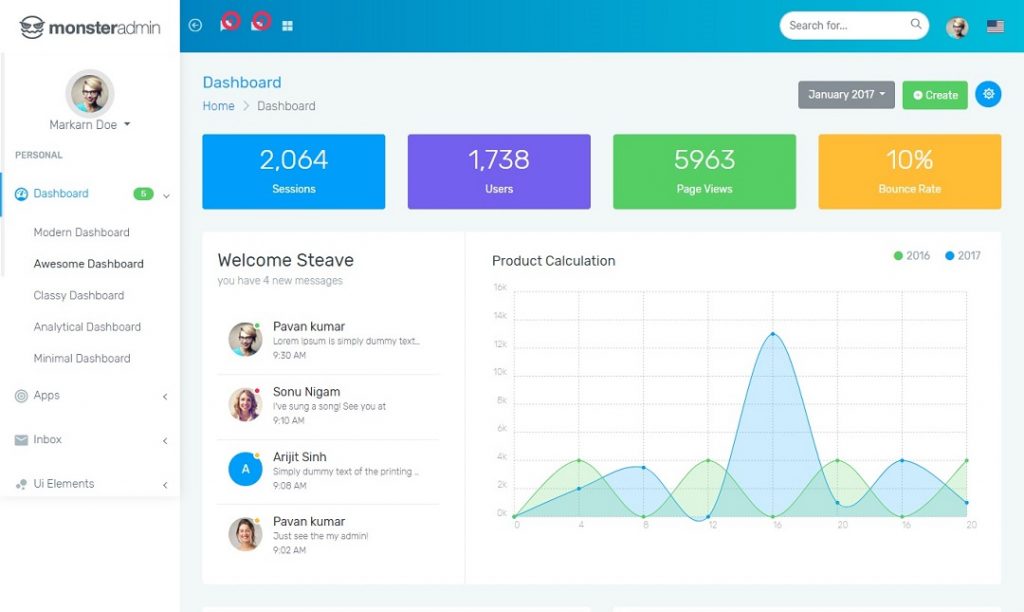Open the Home breadcrumb link
This screenshot has height=612, width=1024.
[218, 105]
